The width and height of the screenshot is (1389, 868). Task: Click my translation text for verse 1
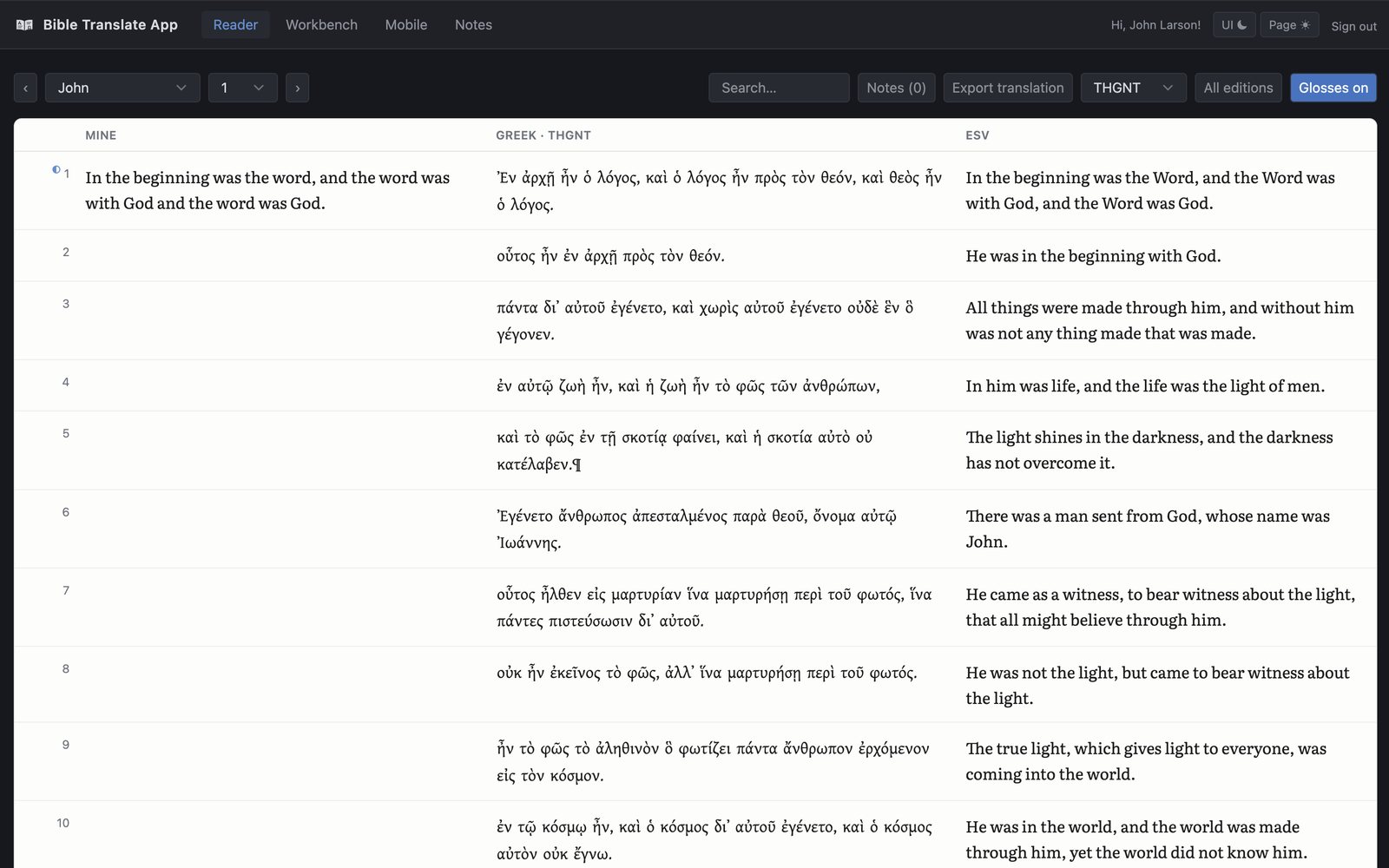click(267, 190)
